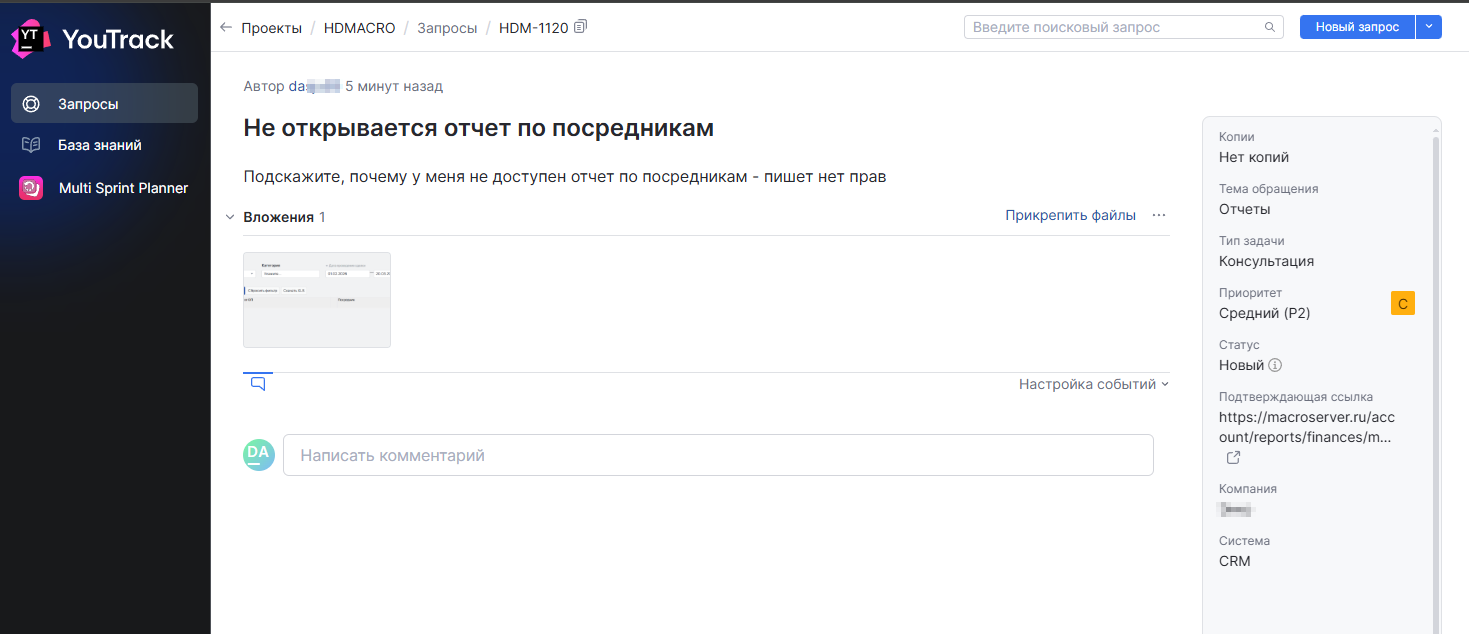Open the attached screenshot thumbnail

tap(317, 300)
